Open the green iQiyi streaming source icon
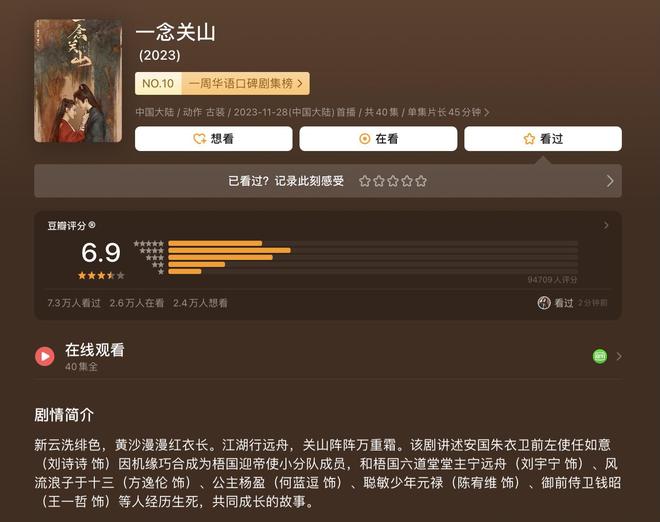 (x=600, y=356)
